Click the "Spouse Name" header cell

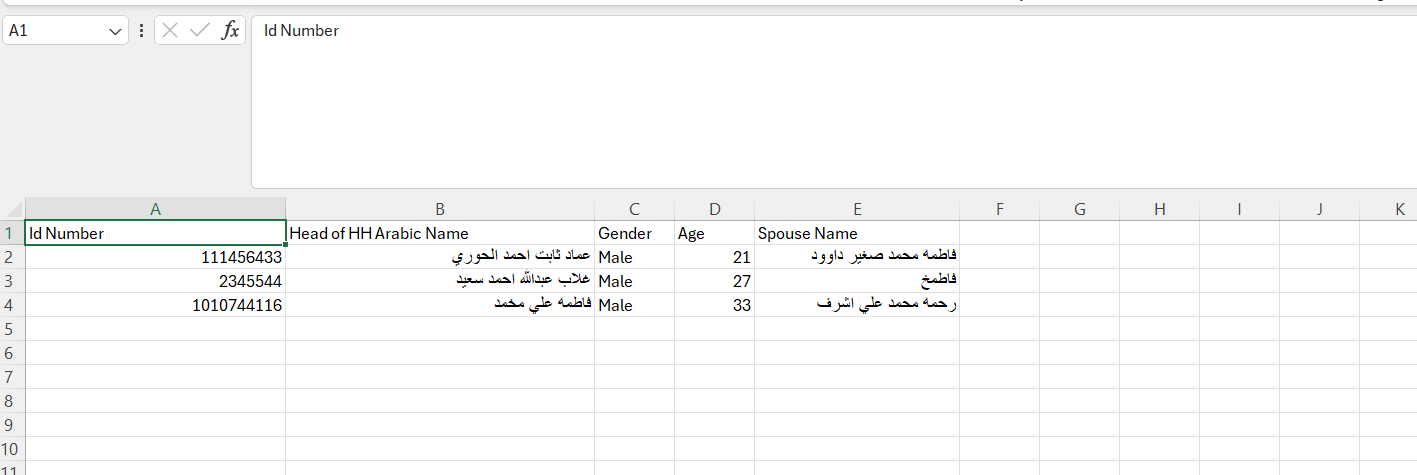(857, 233)
